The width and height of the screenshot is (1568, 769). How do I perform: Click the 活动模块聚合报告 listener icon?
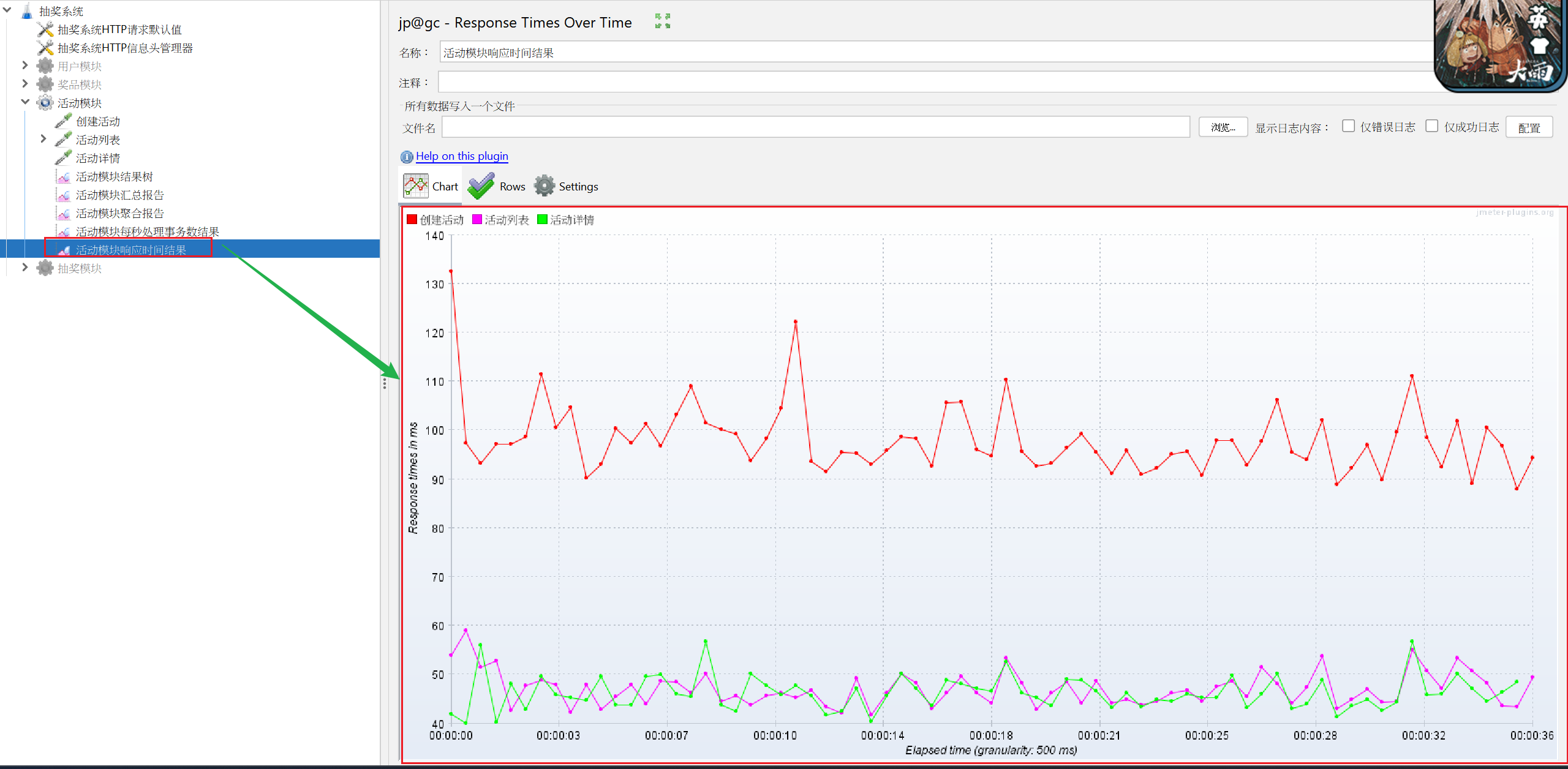coord(63,214)
